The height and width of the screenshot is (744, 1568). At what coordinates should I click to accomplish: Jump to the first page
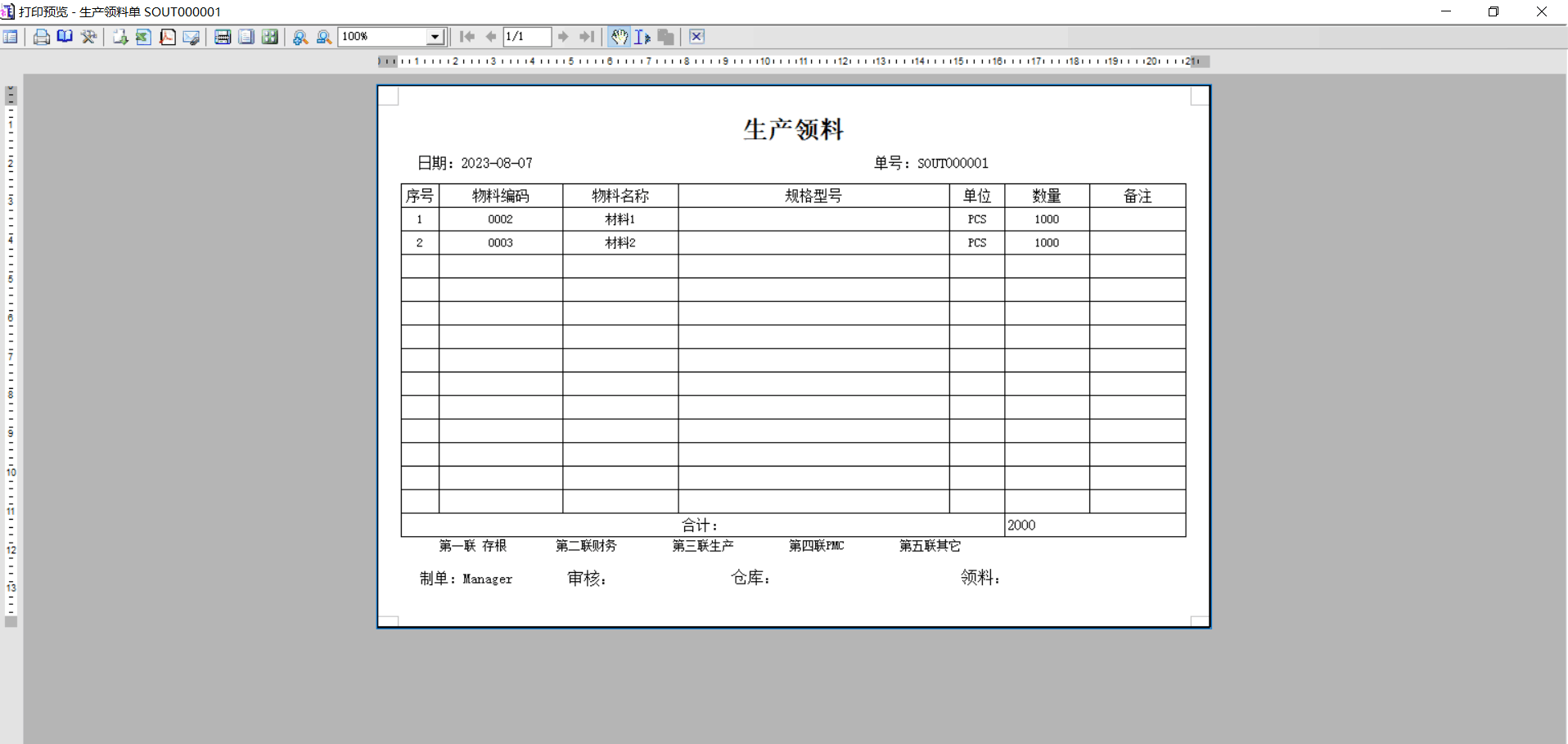coord(467,37)
